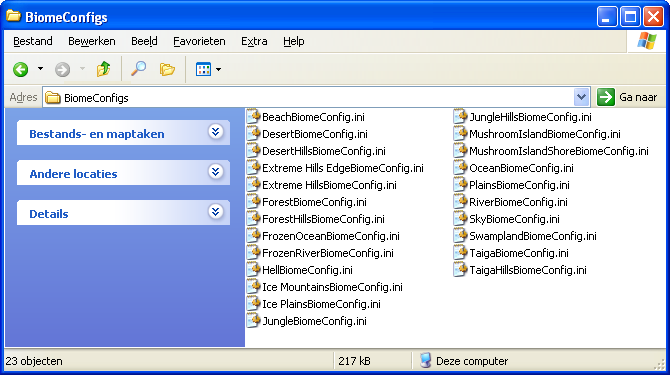The image size is (670, 375).
Task: Click the 23 objecten status bar text
Action: pyautogui.click(x=34, y=361)
